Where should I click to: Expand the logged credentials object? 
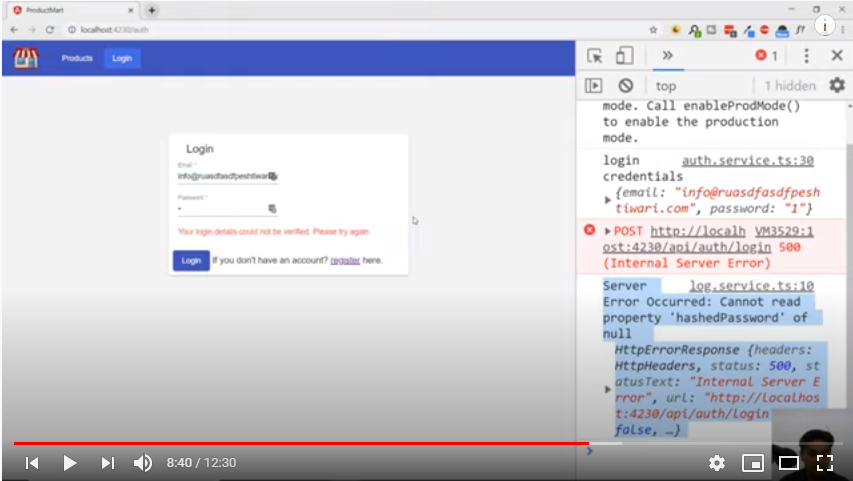tap(608, 200)
